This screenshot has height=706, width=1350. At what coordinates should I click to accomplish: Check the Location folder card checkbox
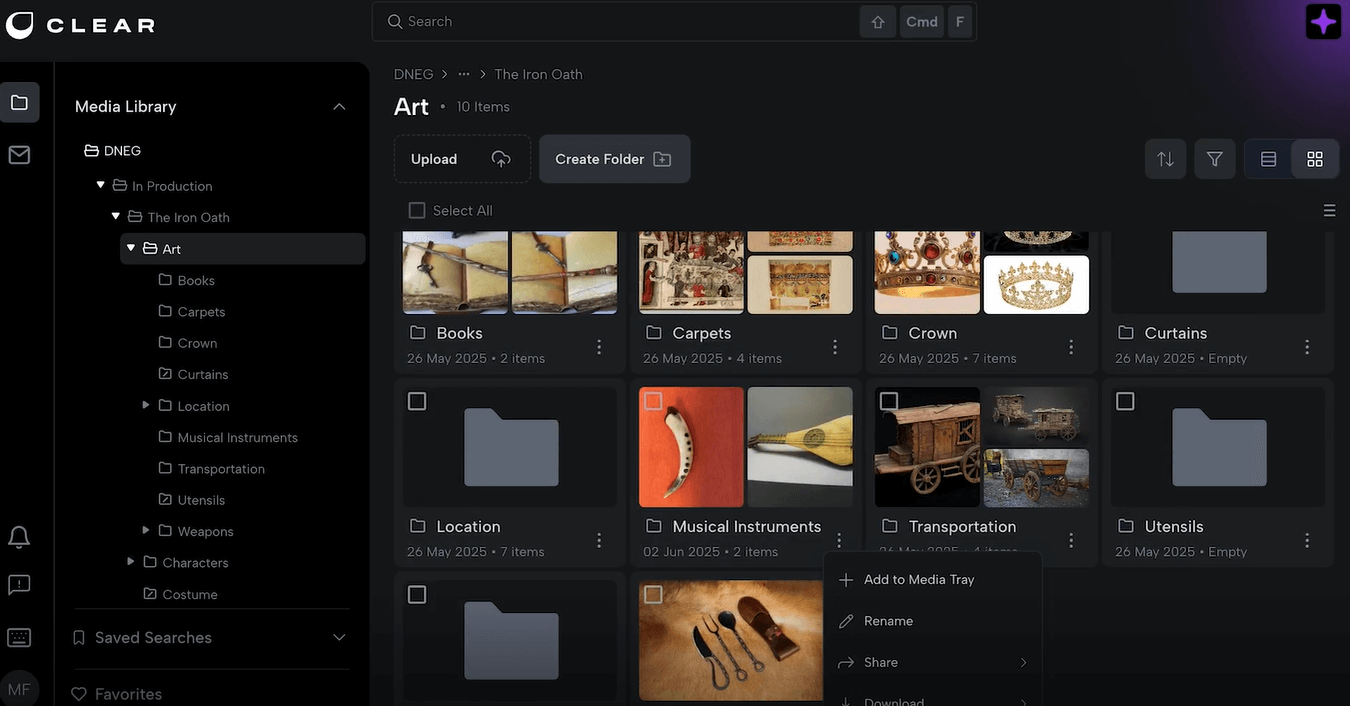pos(417,401)
